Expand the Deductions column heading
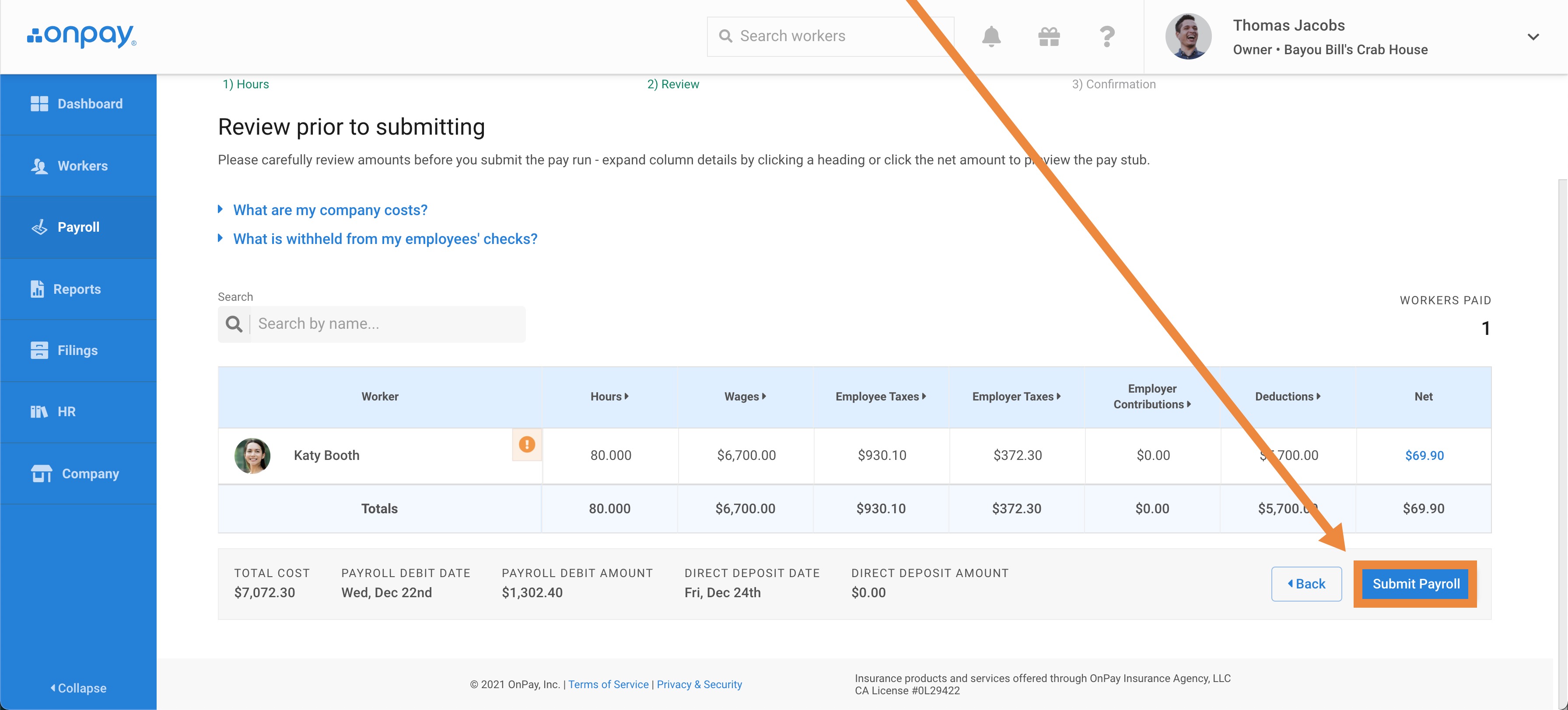Viewport: 1568px width, 710px height. click(1288, 397)
